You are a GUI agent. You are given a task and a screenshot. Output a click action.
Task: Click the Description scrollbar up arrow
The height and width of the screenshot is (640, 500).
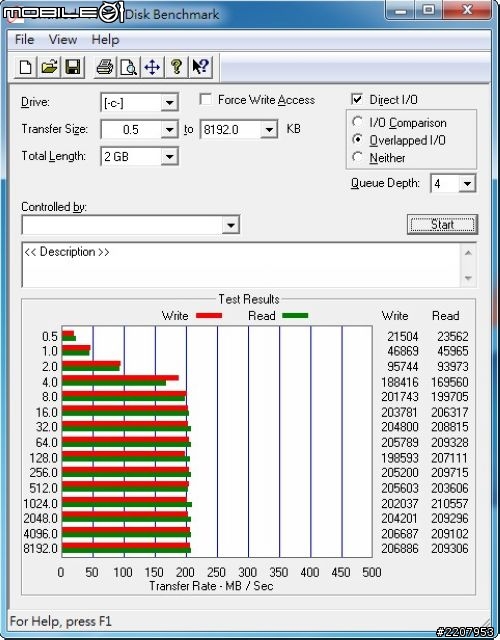coord(468,253)
